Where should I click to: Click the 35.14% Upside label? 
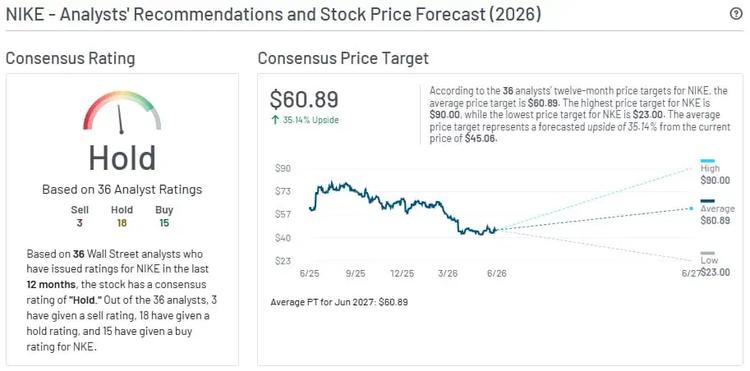click(311, 120)
